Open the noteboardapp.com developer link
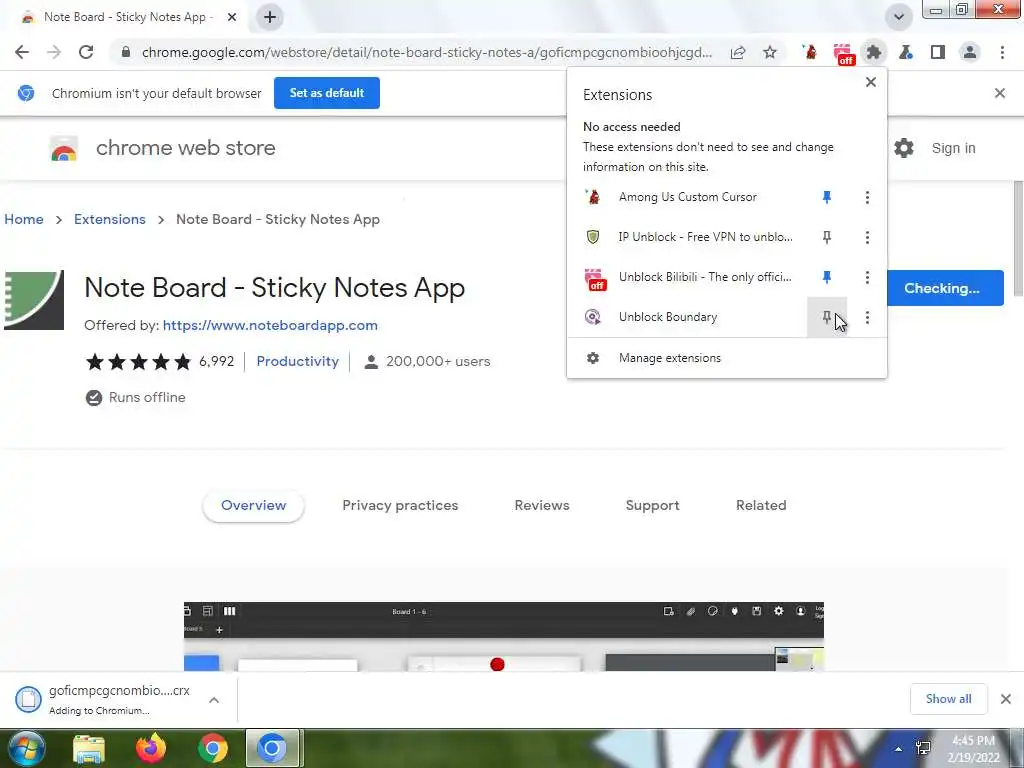The height and width of the screenshot is (768, 1024). click(x=270, y=325)
